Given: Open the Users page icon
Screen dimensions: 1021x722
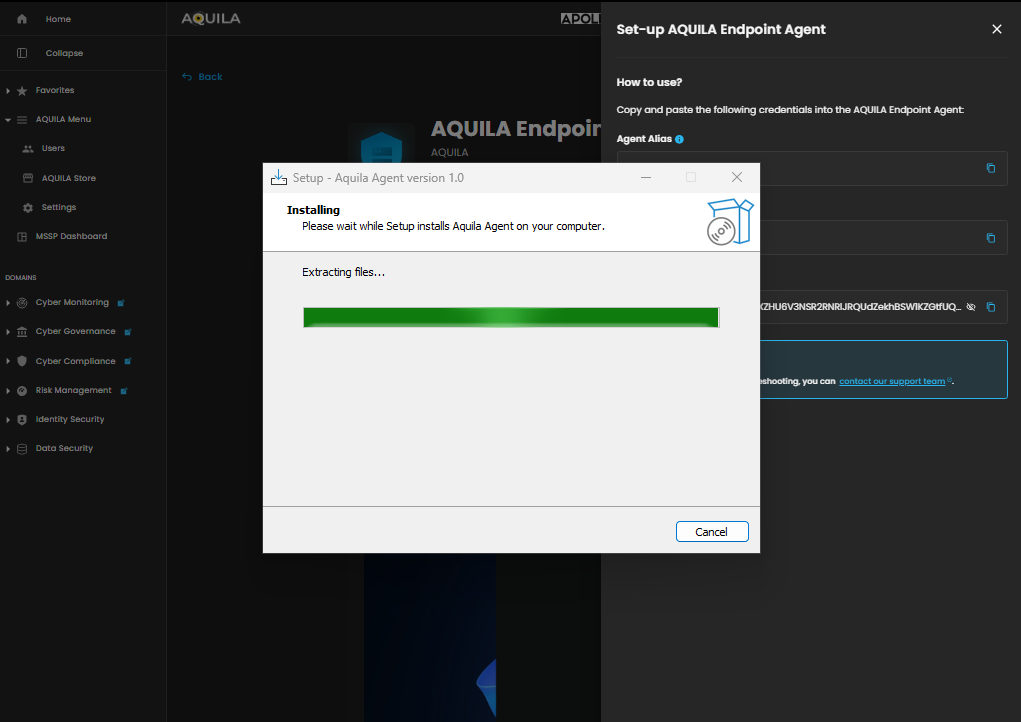Looking at the screenshot, I should pyautogui.click(x=28, y=148).
